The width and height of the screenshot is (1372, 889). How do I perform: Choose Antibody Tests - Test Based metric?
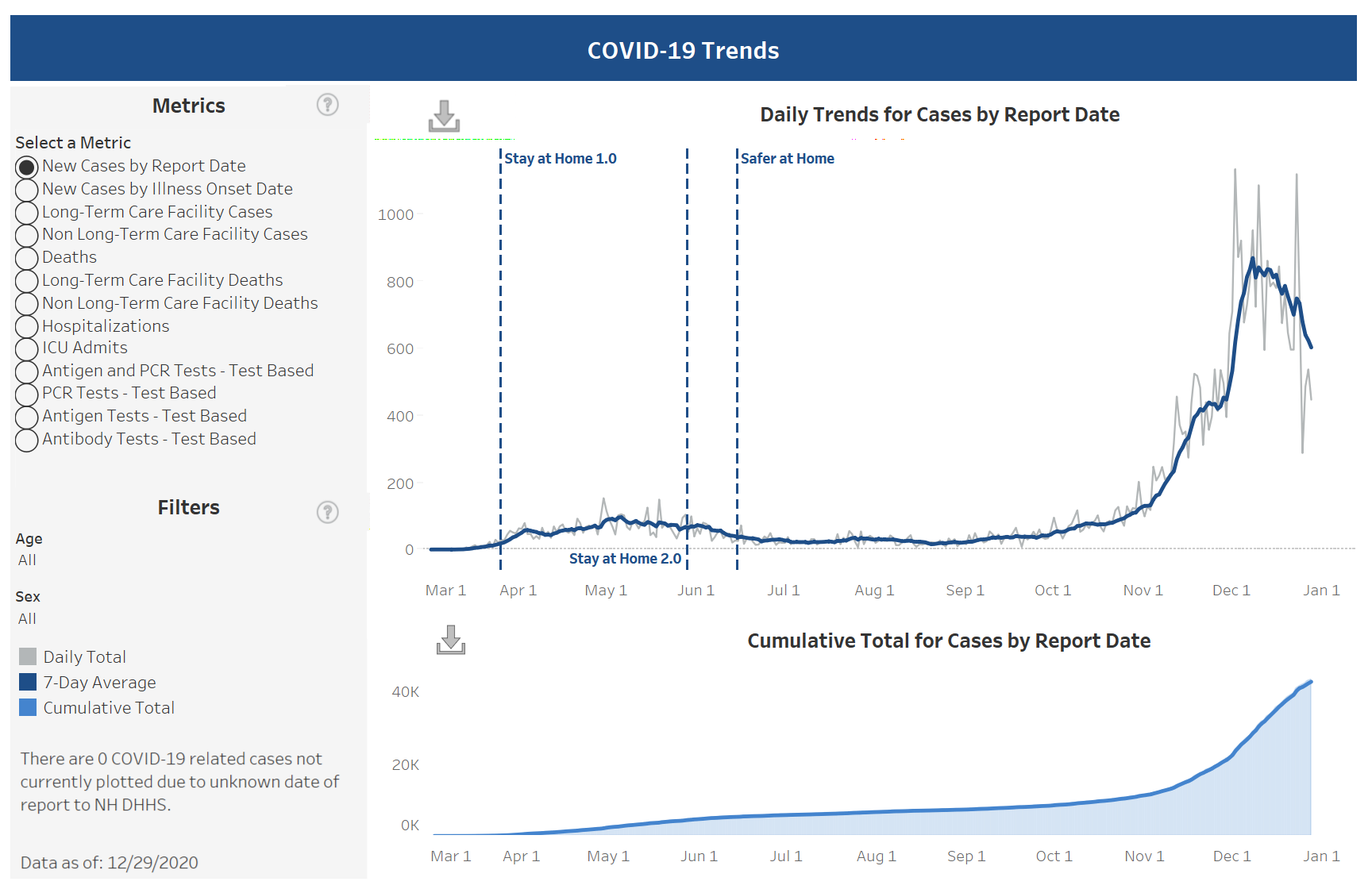pos(27,440)
